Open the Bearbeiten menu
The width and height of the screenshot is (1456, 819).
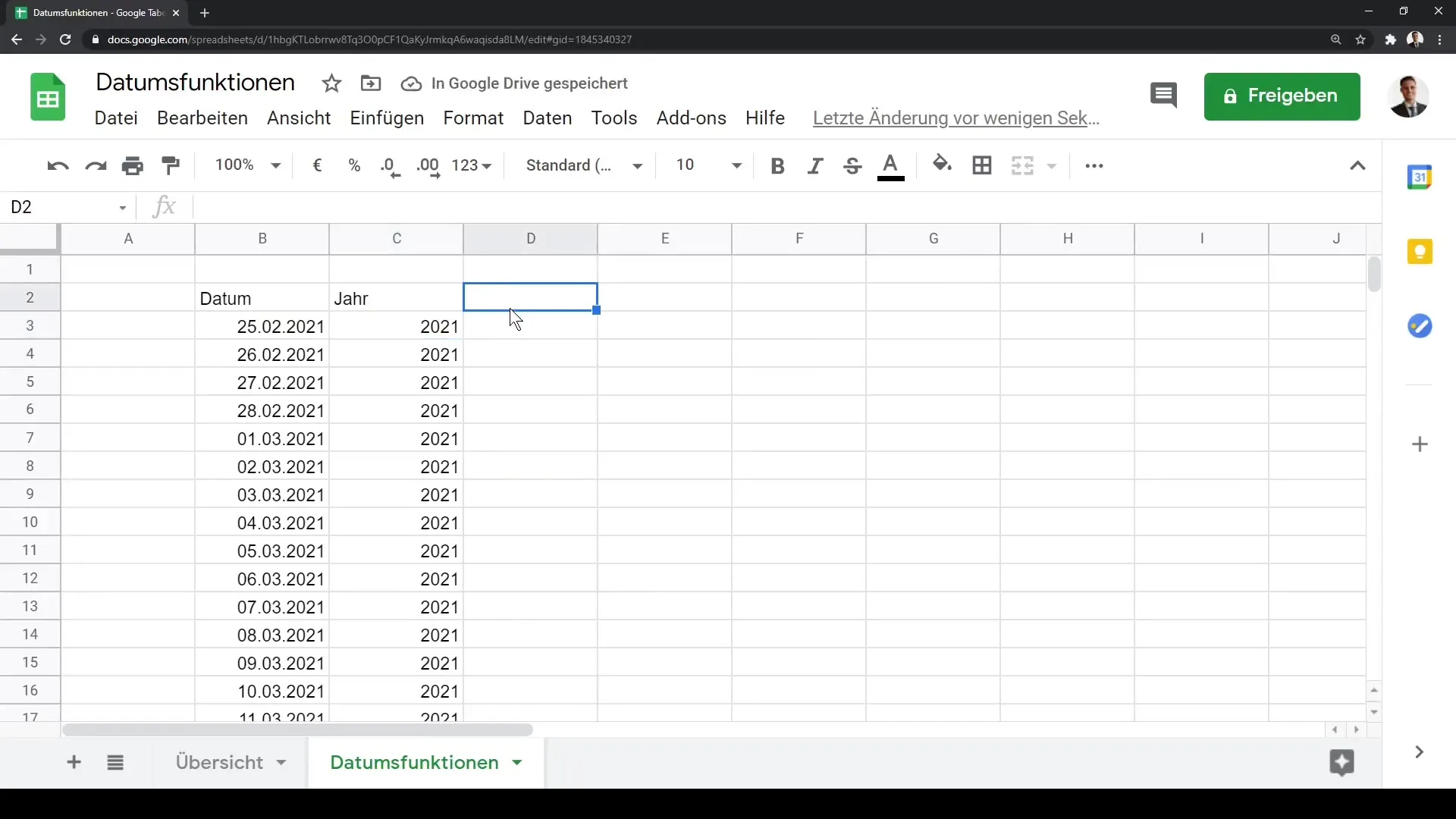202,118
